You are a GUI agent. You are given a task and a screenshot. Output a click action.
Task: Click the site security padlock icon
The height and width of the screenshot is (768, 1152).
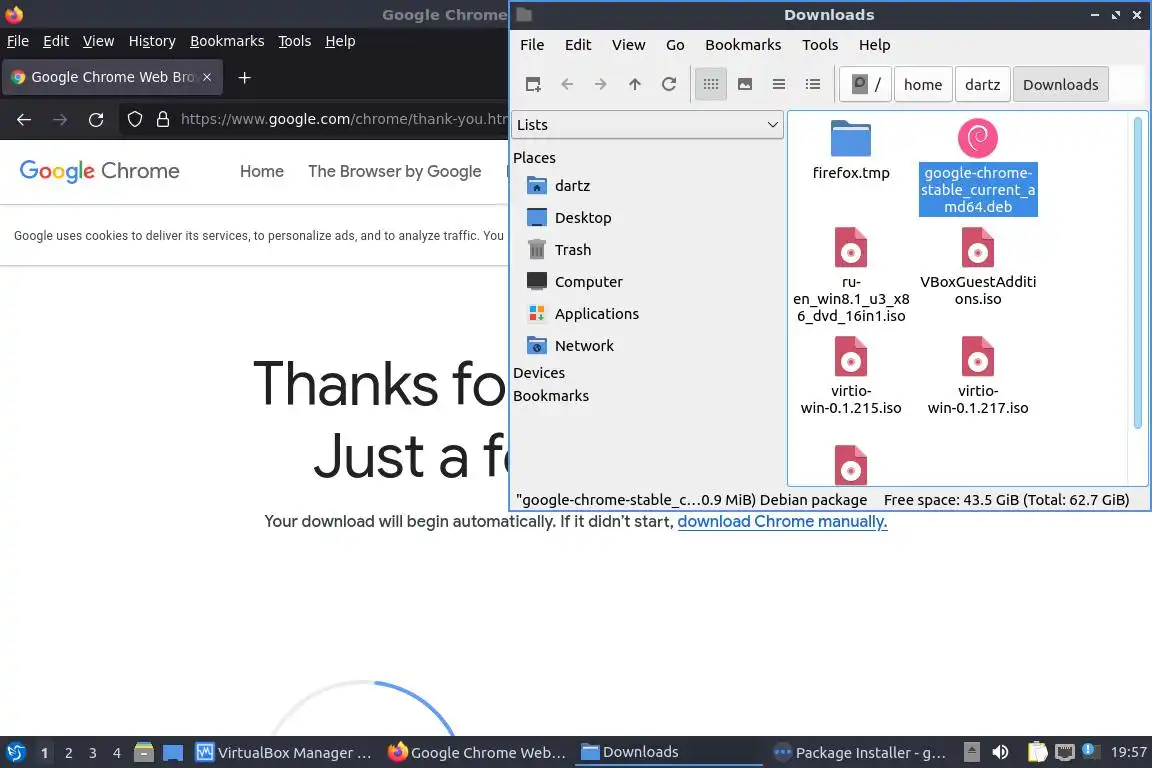point(163,119)
